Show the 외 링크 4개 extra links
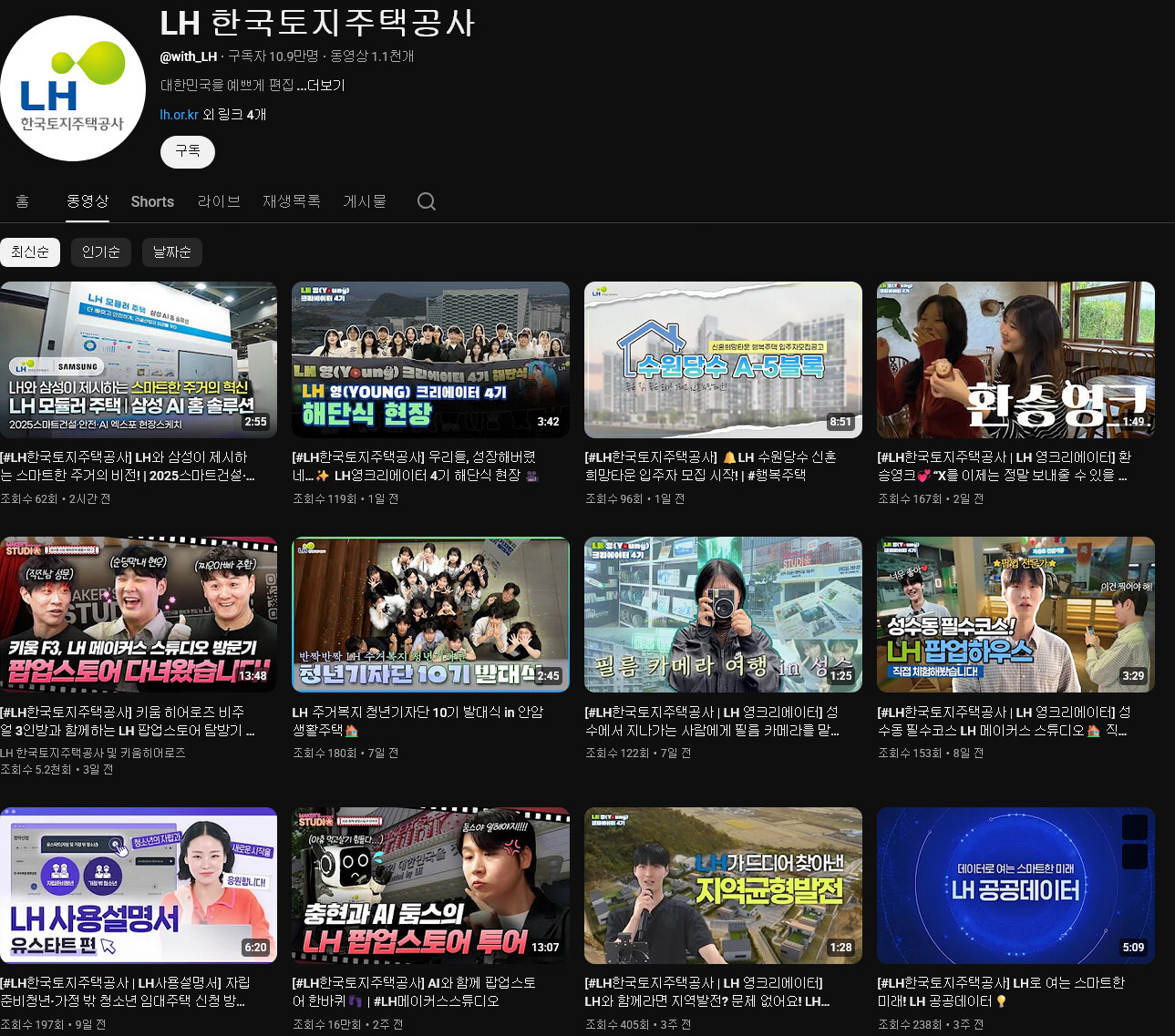The image size is (1175, 1036). (x=235, y=115)
